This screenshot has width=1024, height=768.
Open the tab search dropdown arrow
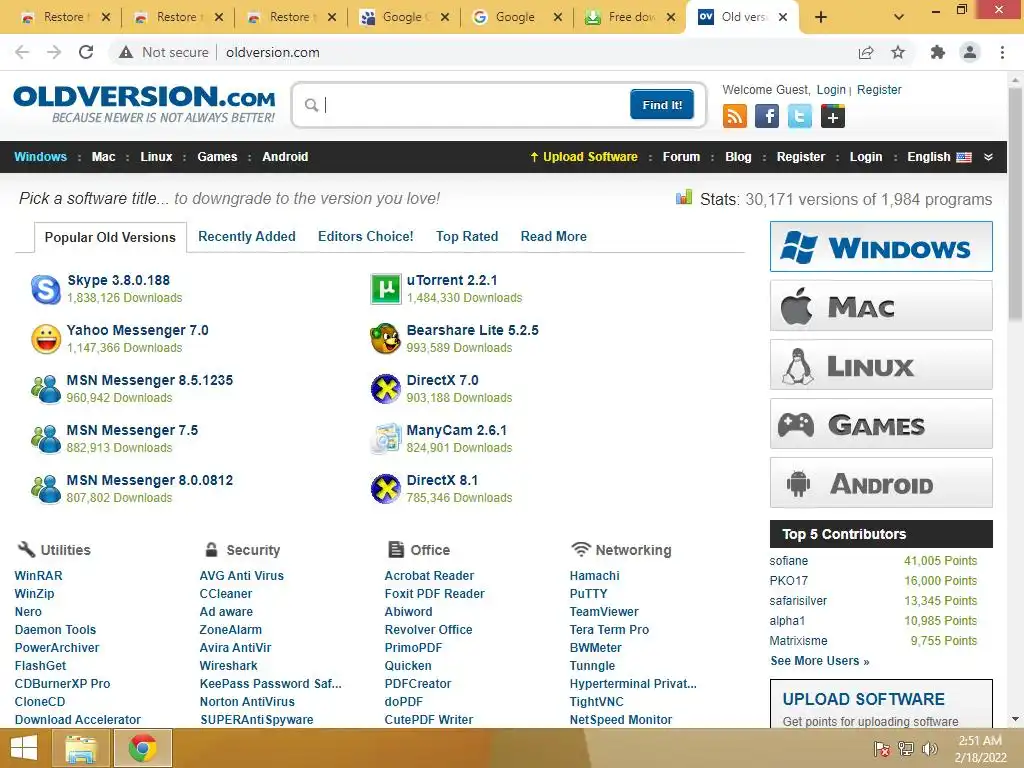899,18
